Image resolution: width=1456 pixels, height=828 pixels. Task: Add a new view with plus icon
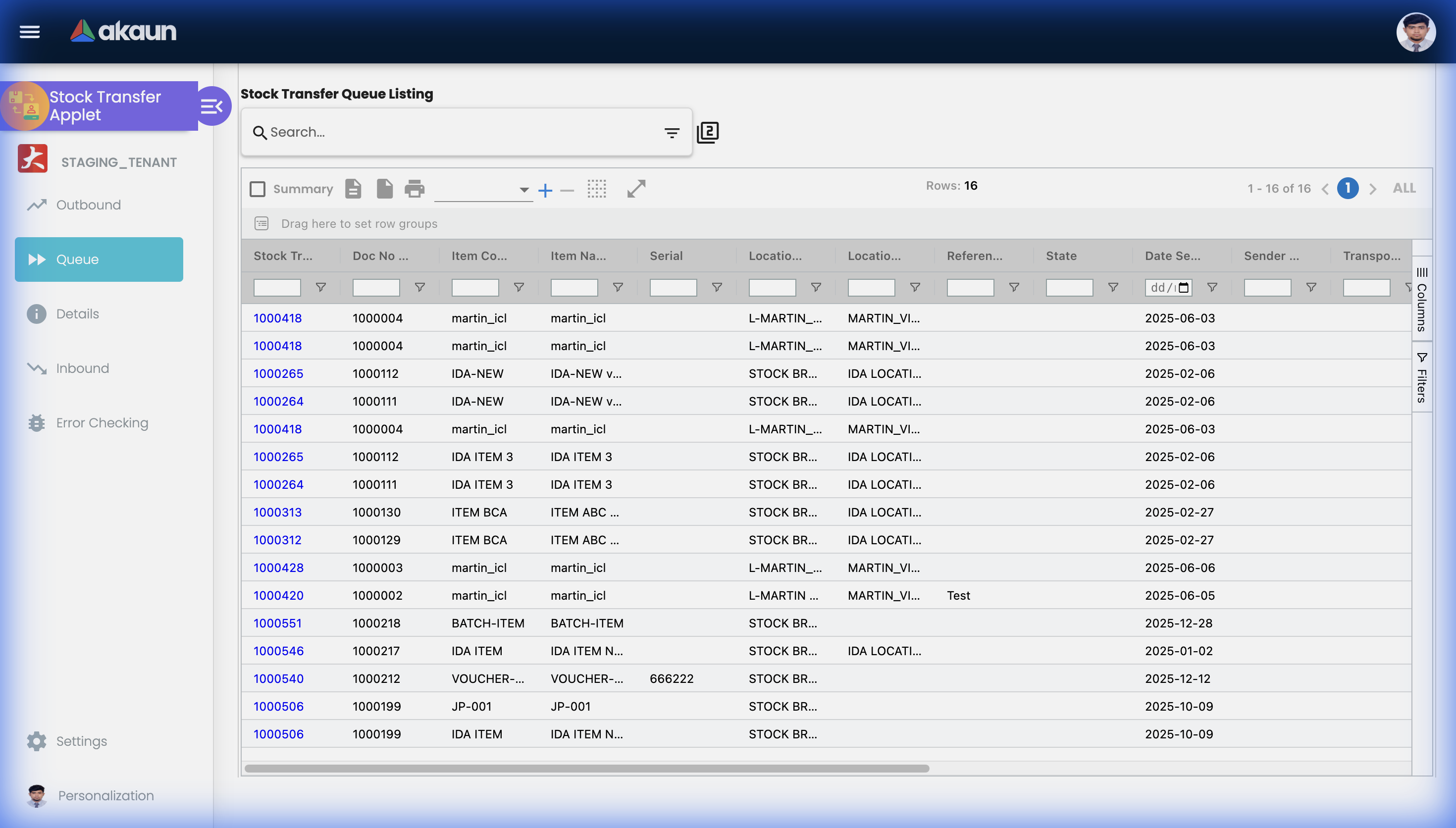pos(545,191)
